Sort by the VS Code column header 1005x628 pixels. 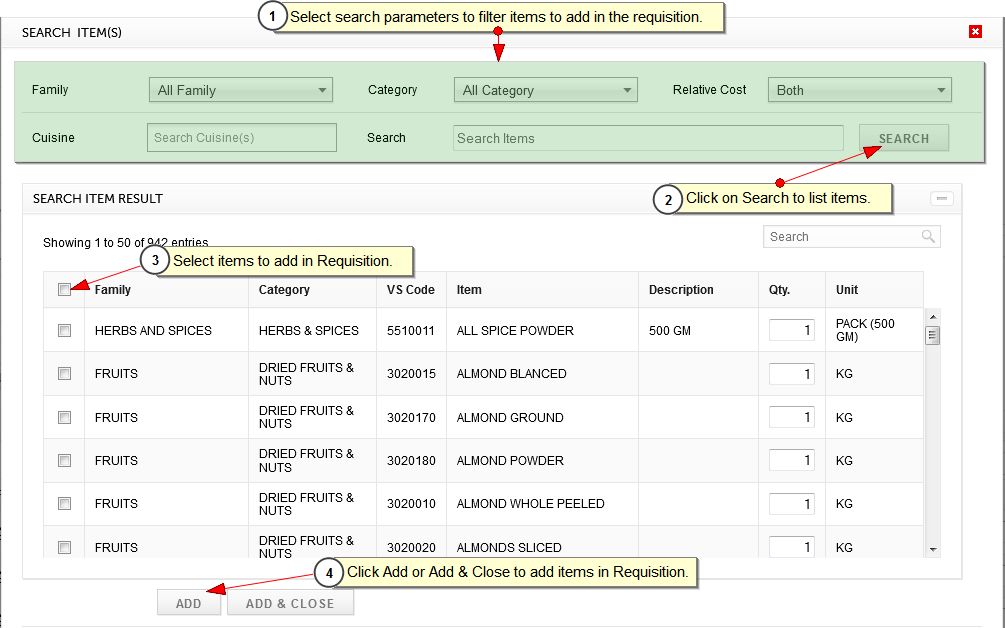[410, 290]
